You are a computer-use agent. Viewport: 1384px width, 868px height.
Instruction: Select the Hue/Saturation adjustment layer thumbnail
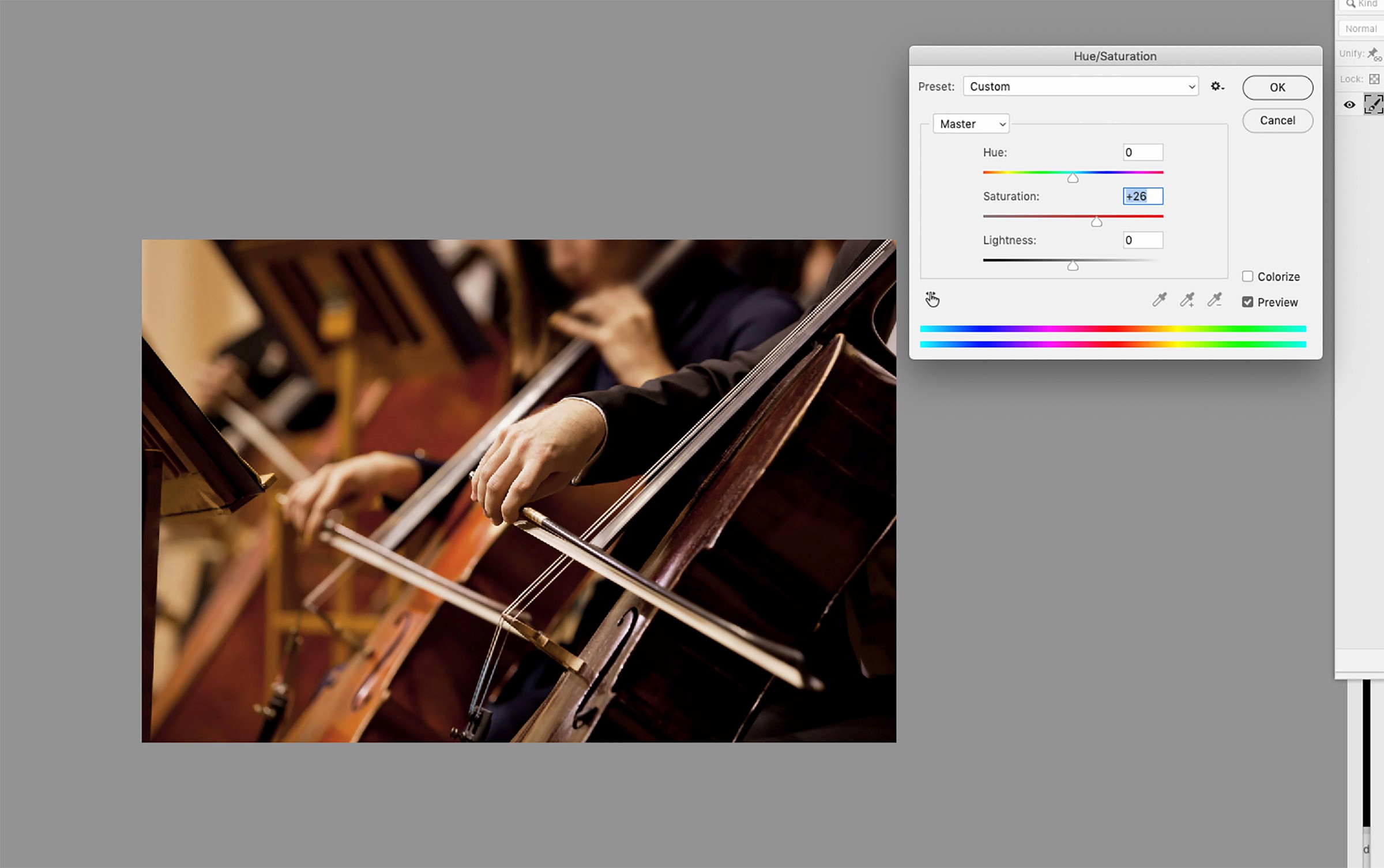(x=1375, y=104)
